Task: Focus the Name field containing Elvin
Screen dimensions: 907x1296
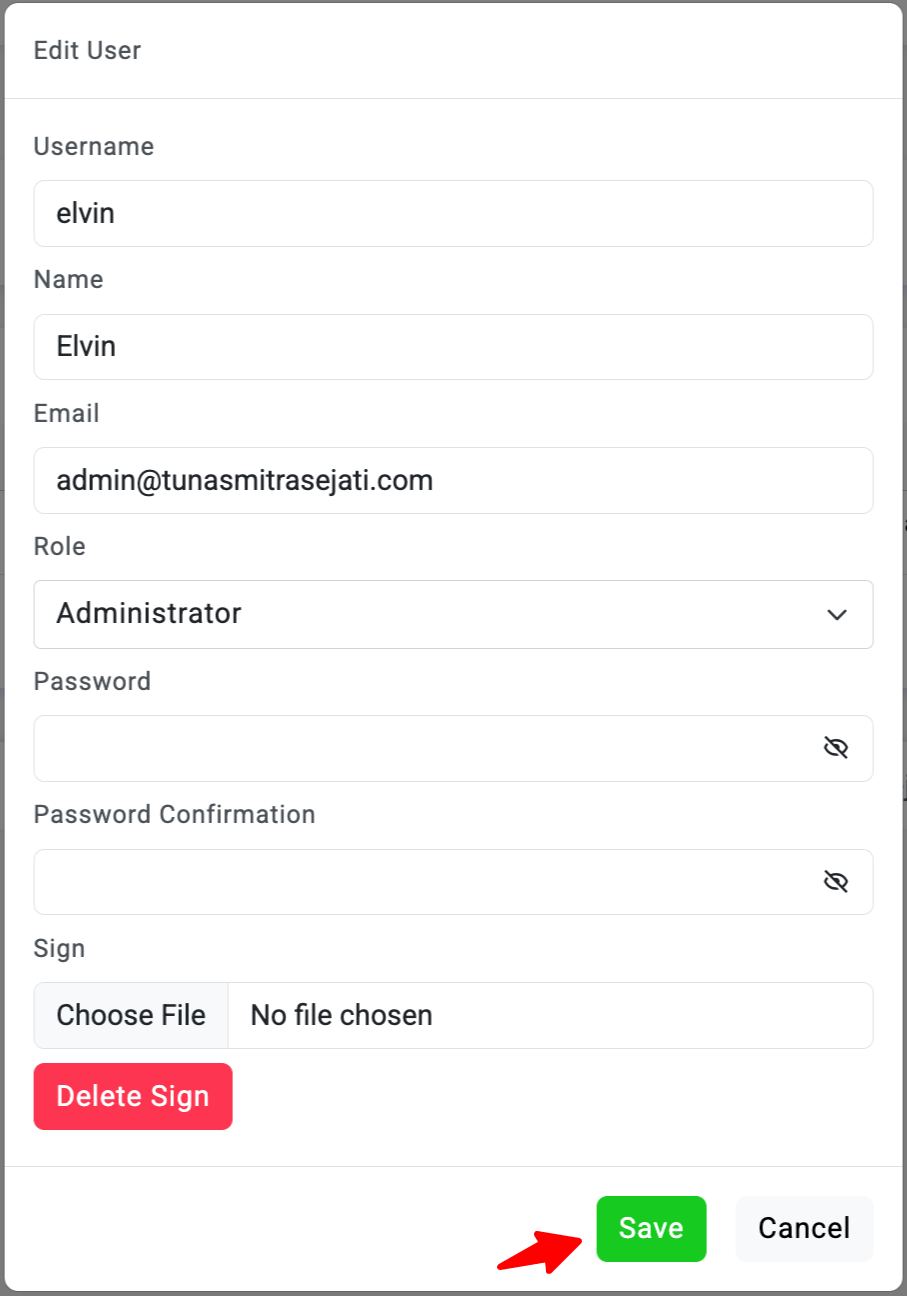Action: click(453, 347)
